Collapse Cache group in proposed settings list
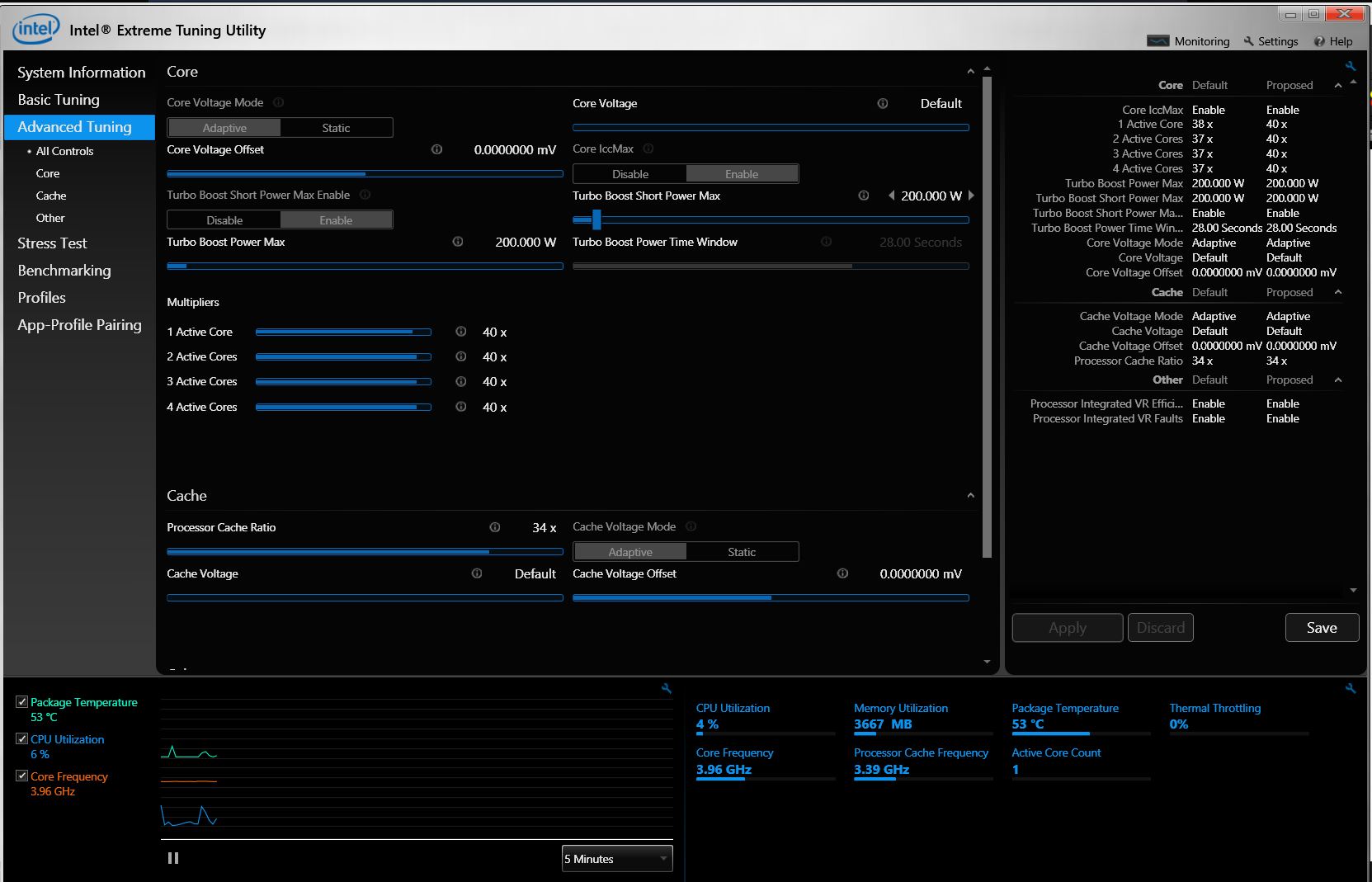 pos(1338,292)
